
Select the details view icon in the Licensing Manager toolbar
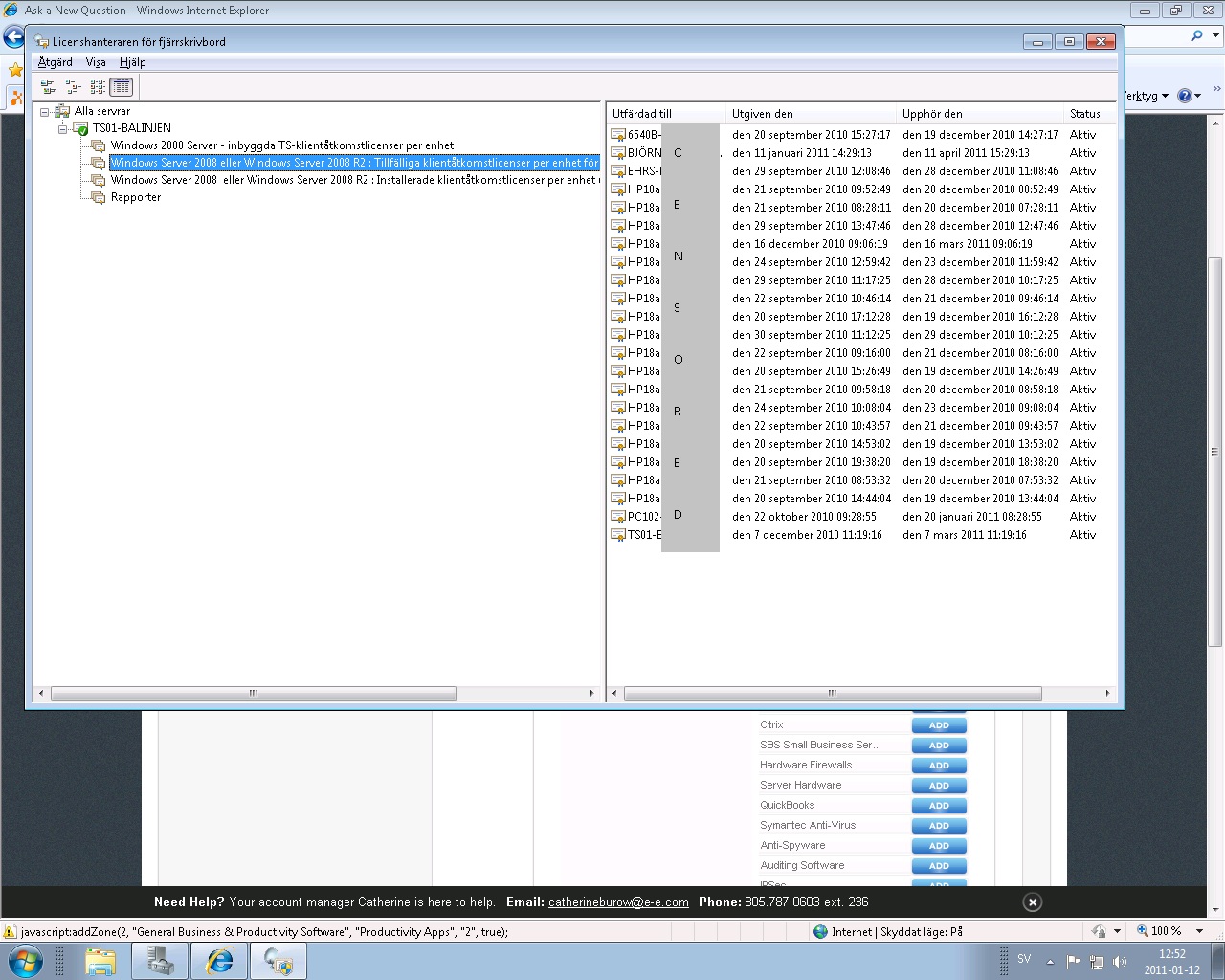pyautogui.click(x=121, y=86)
